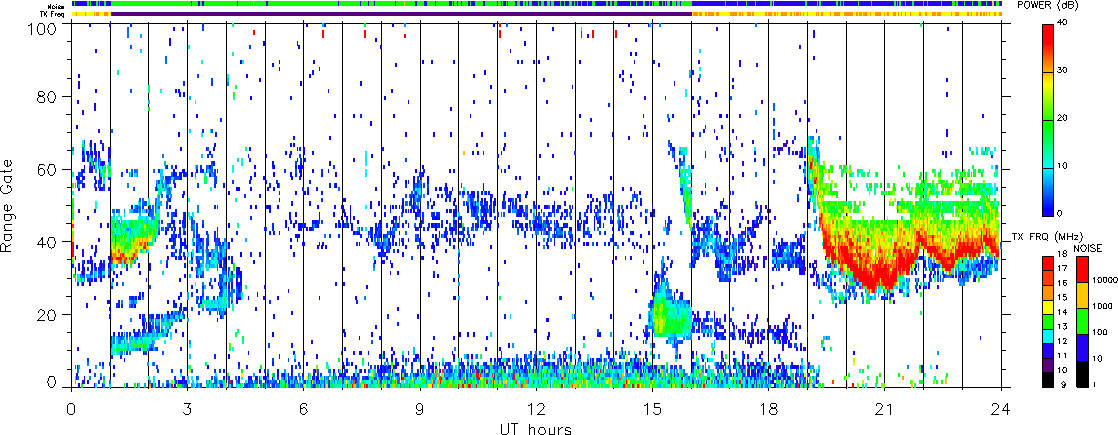Click the "9" tick on UT hours axis

(420, 409)
